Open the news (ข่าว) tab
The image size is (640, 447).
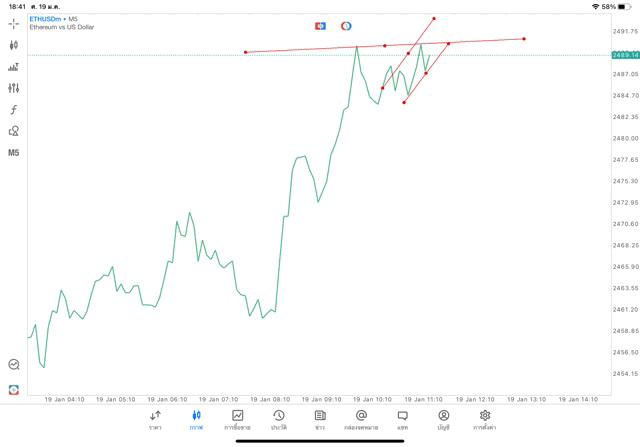320,419
